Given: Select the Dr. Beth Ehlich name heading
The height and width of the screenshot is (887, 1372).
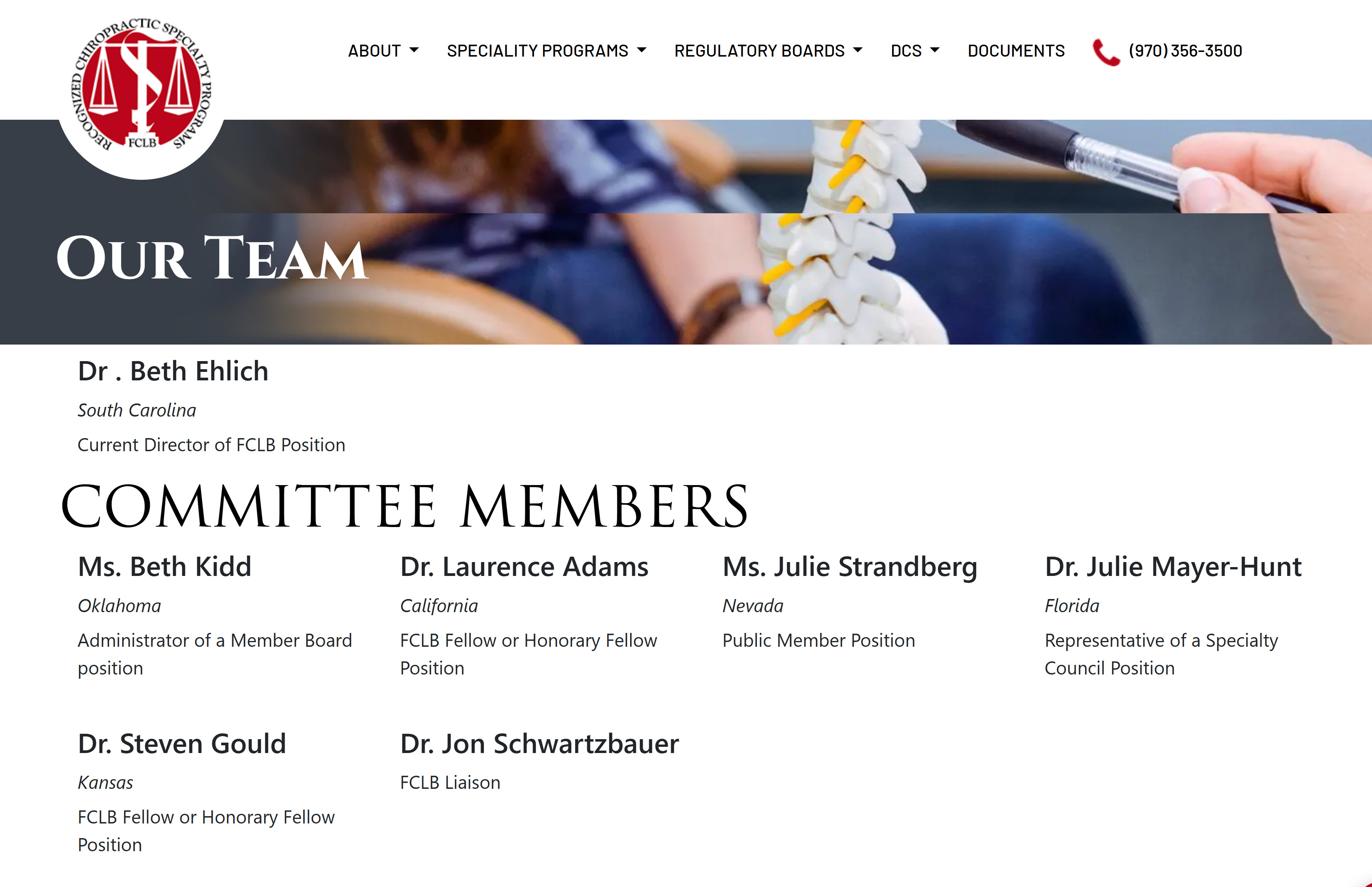Looking at the screenshot, I should point(173,371).
